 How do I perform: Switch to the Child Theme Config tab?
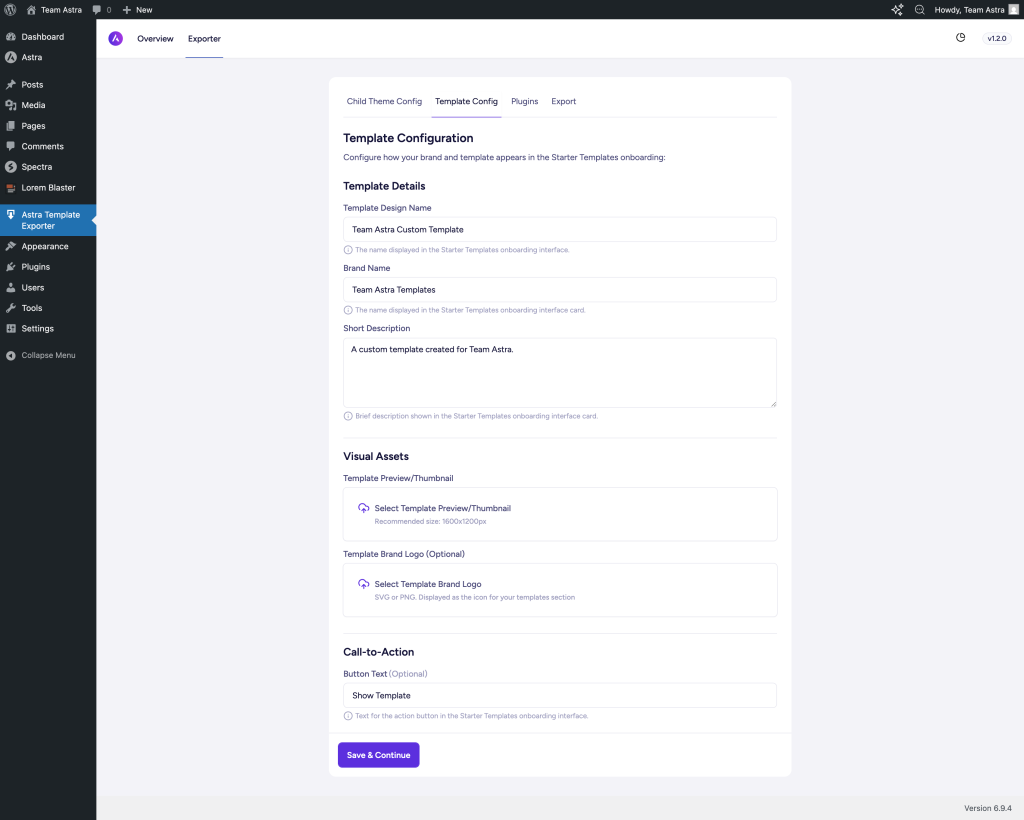[x=384, y=101]
